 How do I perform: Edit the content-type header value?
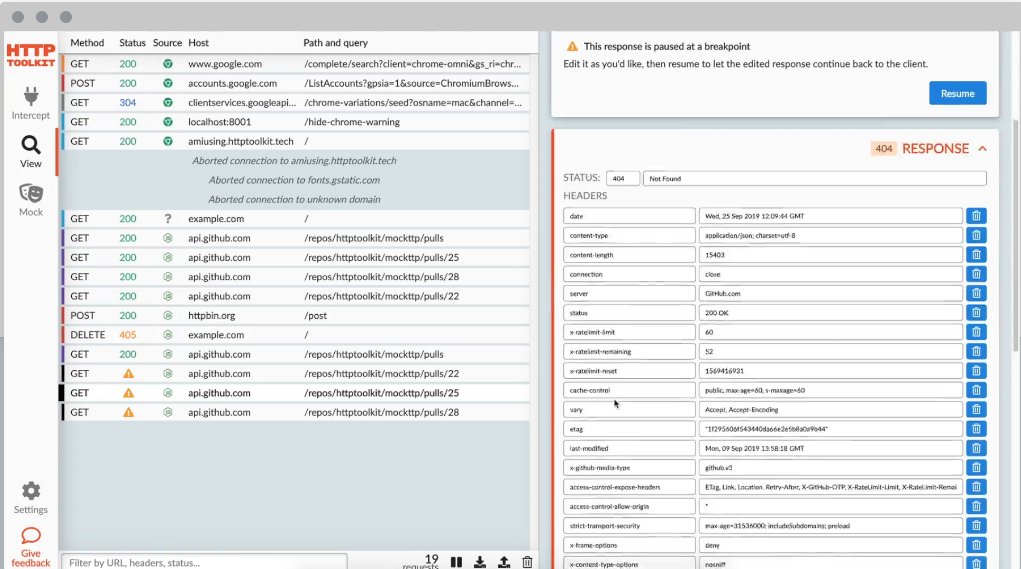[831, 235]
